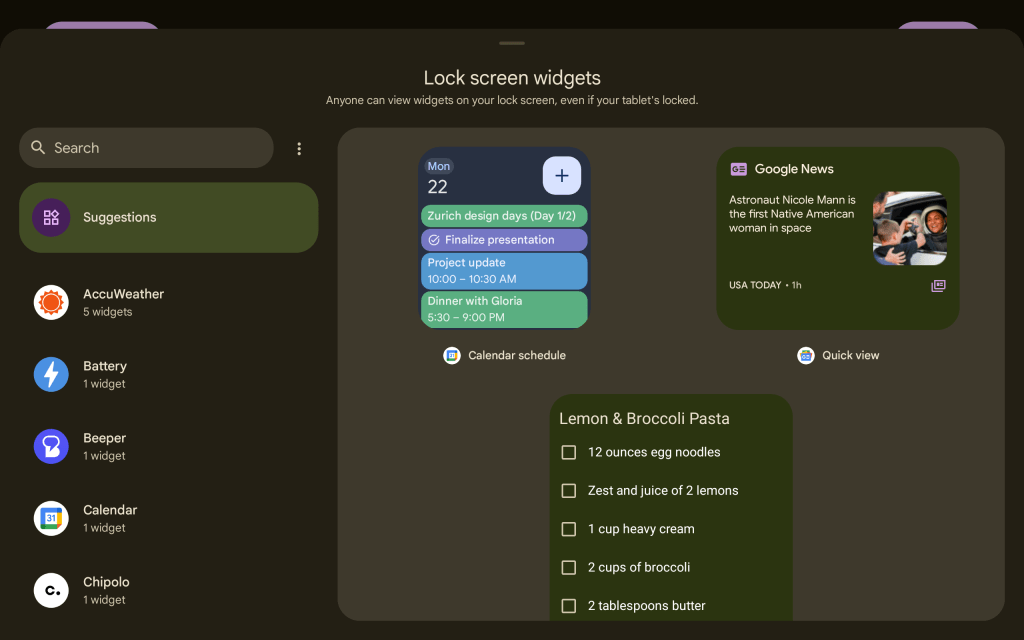Click the Suggestions grid icon
1024x640 pixels.
51,217
